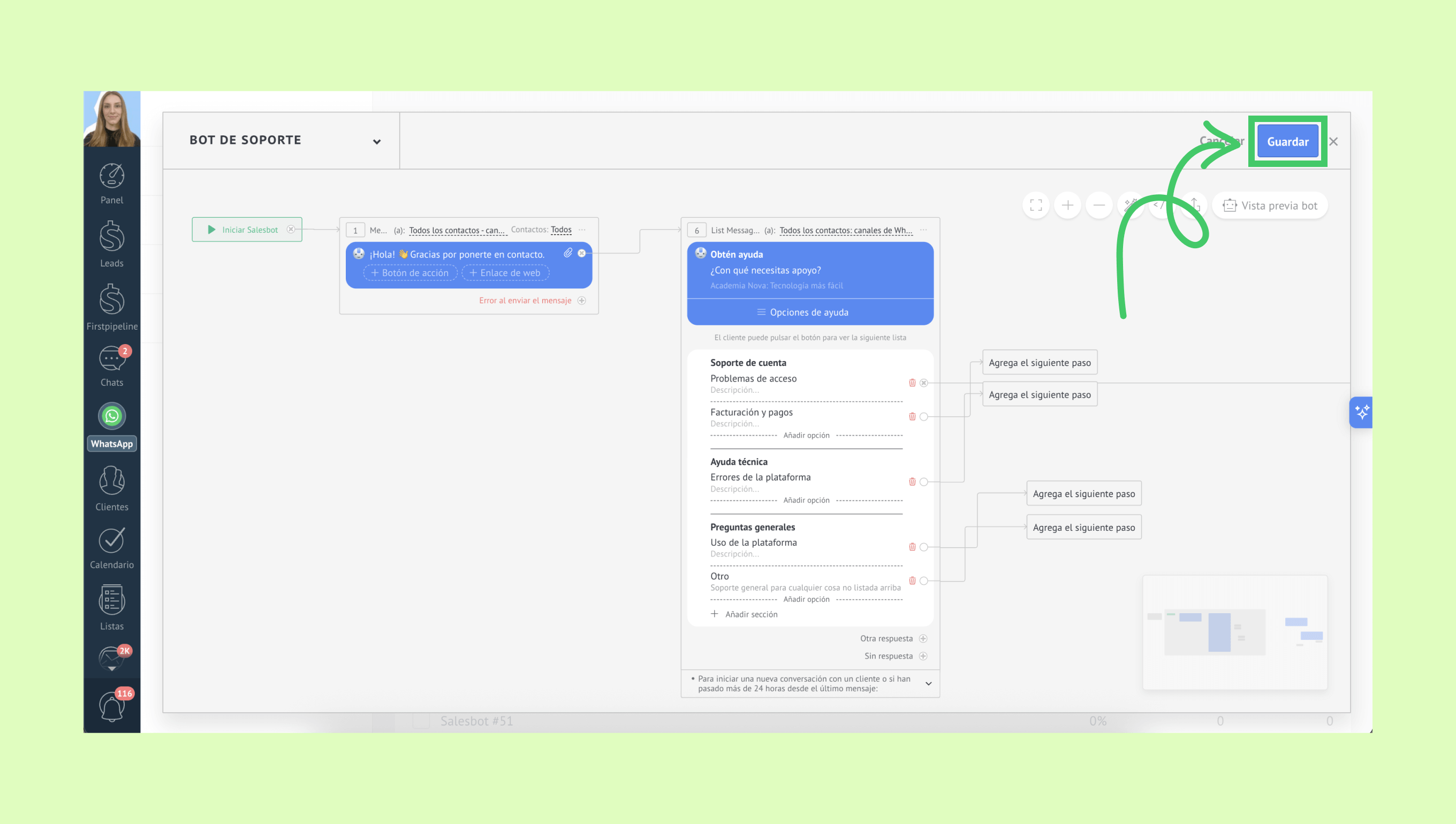The height and width of the screenshot is (824, 1456).
Task: Click the 'Opciones de ayuda' list button
Action: coord(809,312)
